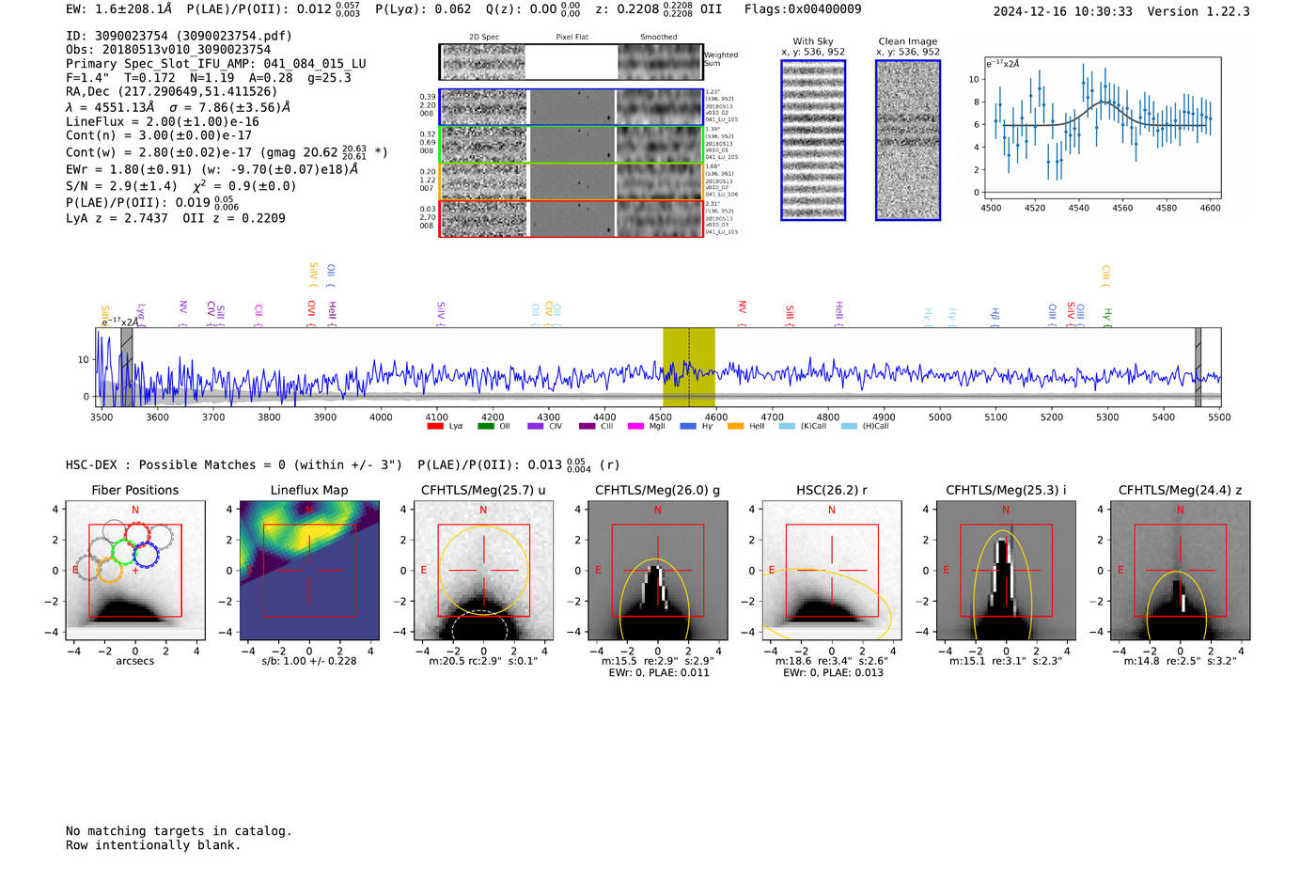Click the EWr: 0, PLAE: 0.011 caption
Screen dimensions: 1316x896
click(x=658, y=673)
